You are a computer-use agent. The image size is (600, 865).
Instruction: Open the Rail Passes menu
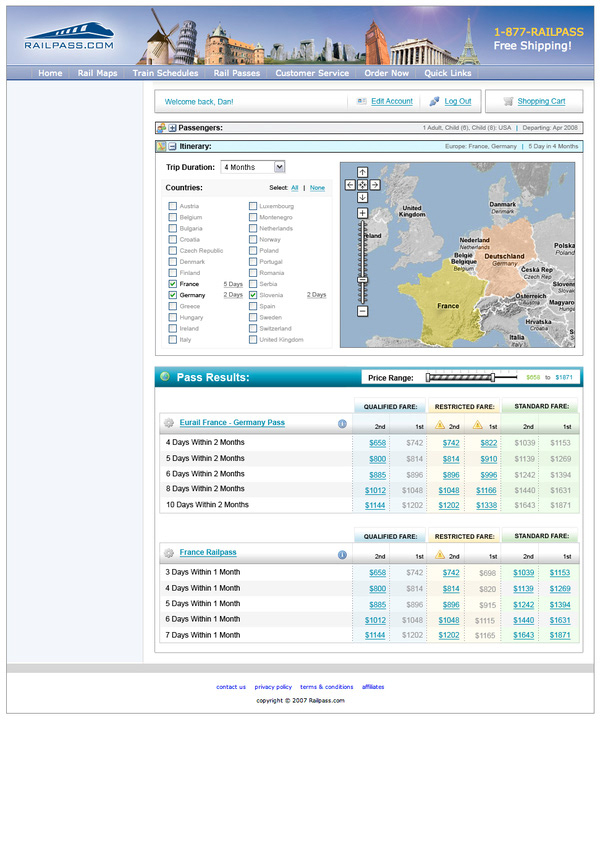[x=237, y=73]
